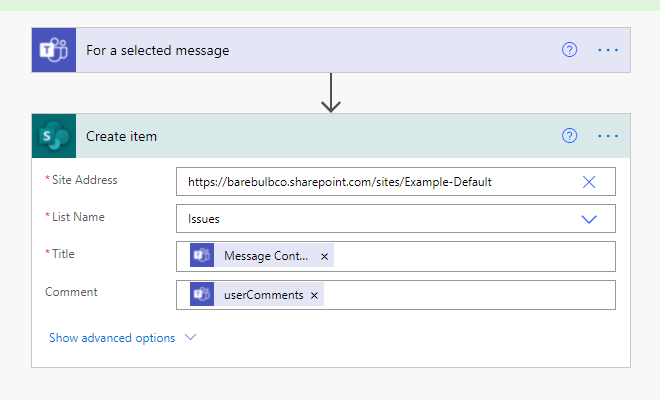Remove the userComments token from Comment
Screen dimensions: 660x400
[314, 295]
